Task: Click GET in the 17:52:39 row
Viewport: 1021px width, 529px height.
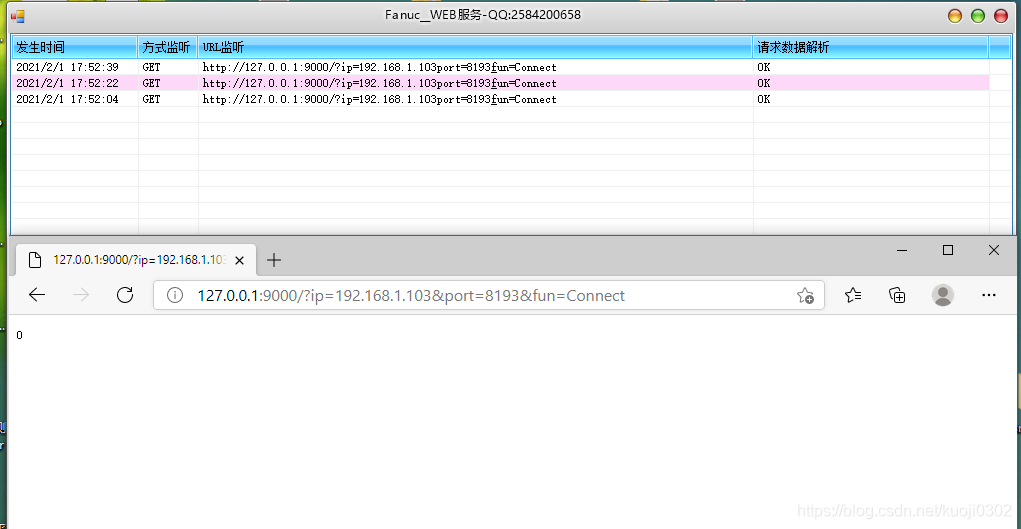Action: coord(151,67)
